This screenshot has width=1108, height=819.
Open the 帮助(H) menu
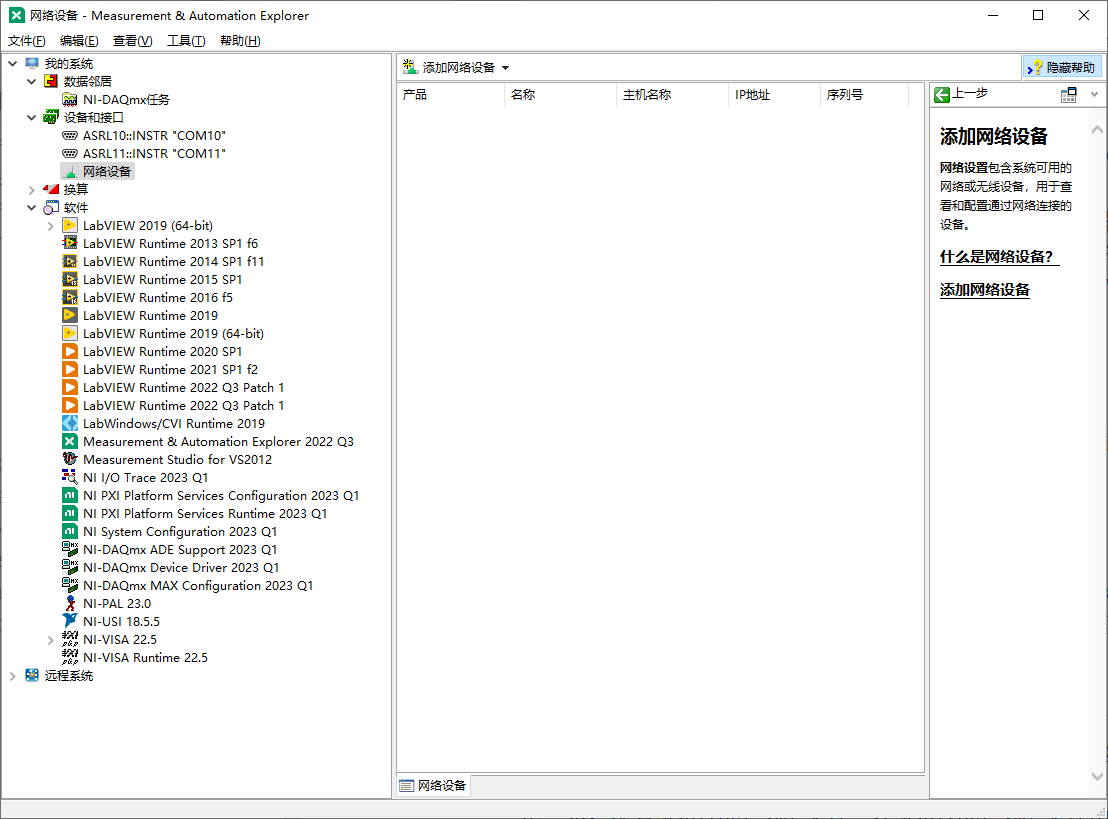(x=240, y=41)
